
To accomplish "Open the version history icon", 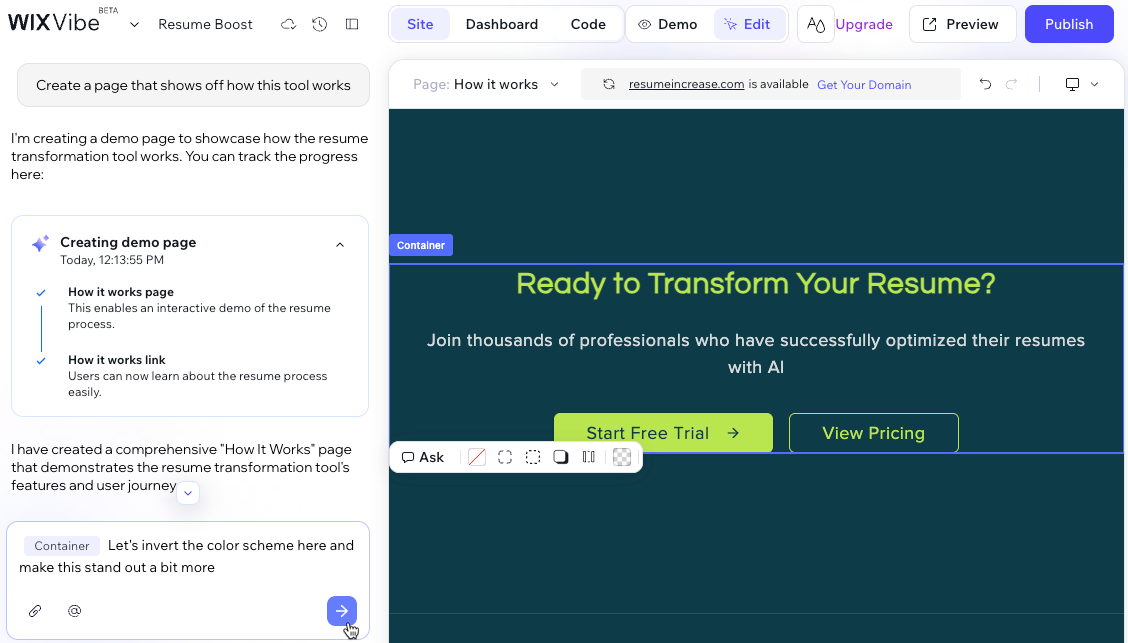I will pyautogui.click(x=319, y=24).
